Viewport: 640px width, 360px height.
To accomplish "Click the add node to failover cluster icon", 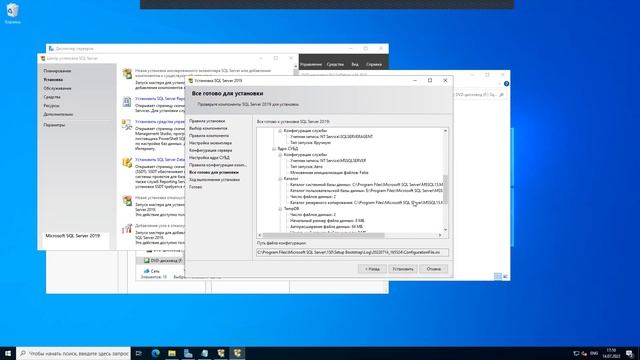I will (x=127, y=228).
